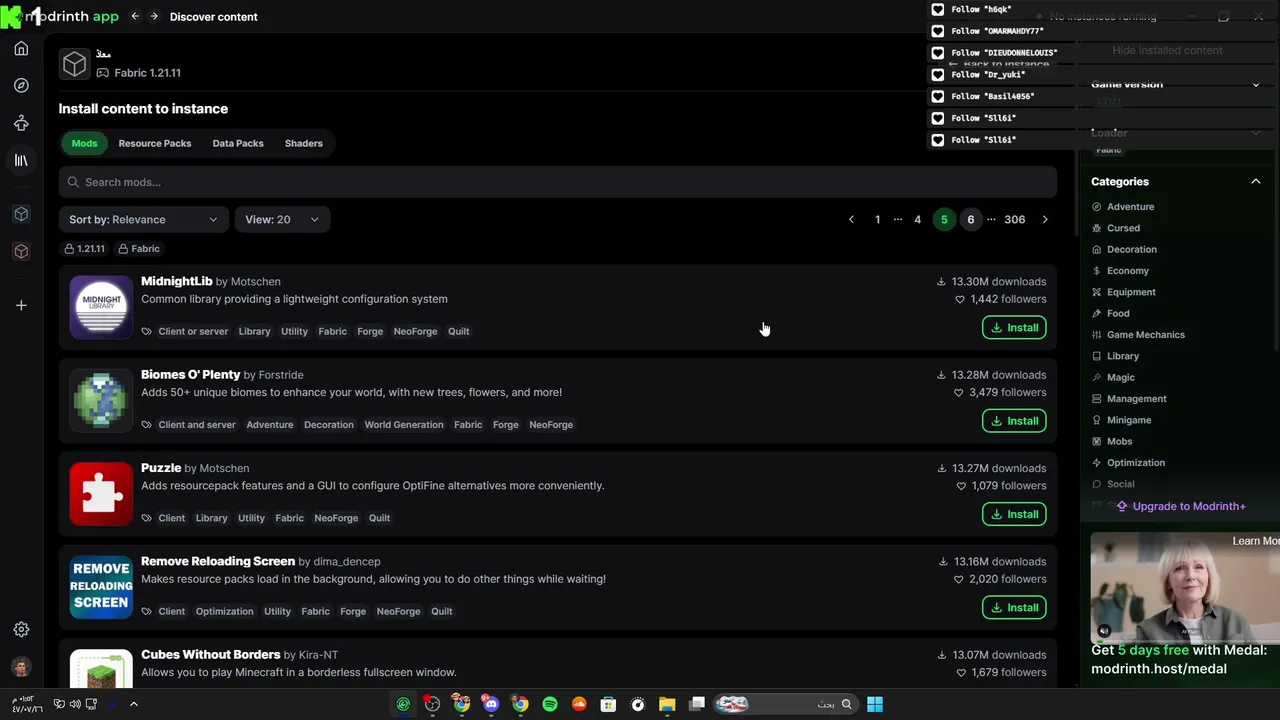Install Biomes O' Plenty mod

(1014, 421)
